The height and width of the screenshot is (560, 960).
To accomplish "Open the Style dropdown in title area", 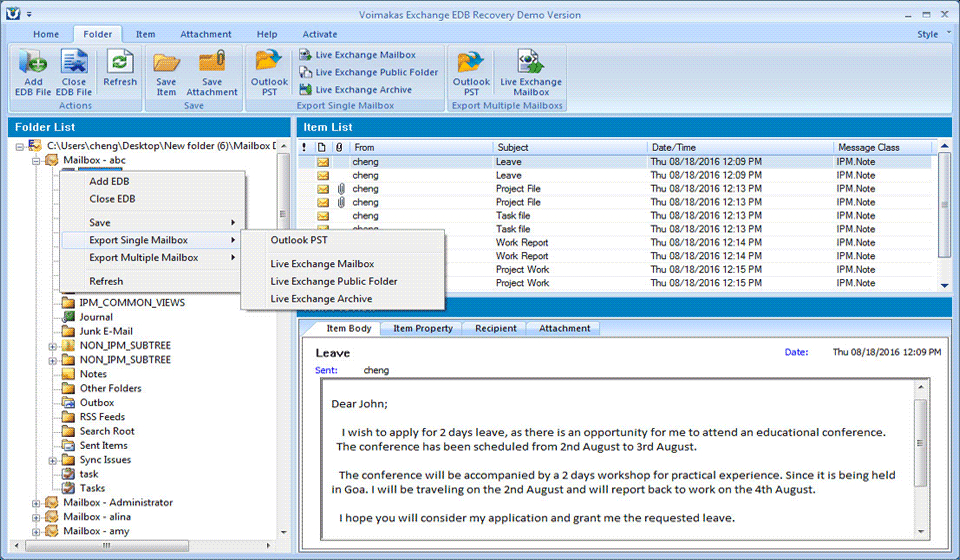I will click(930, 34).
